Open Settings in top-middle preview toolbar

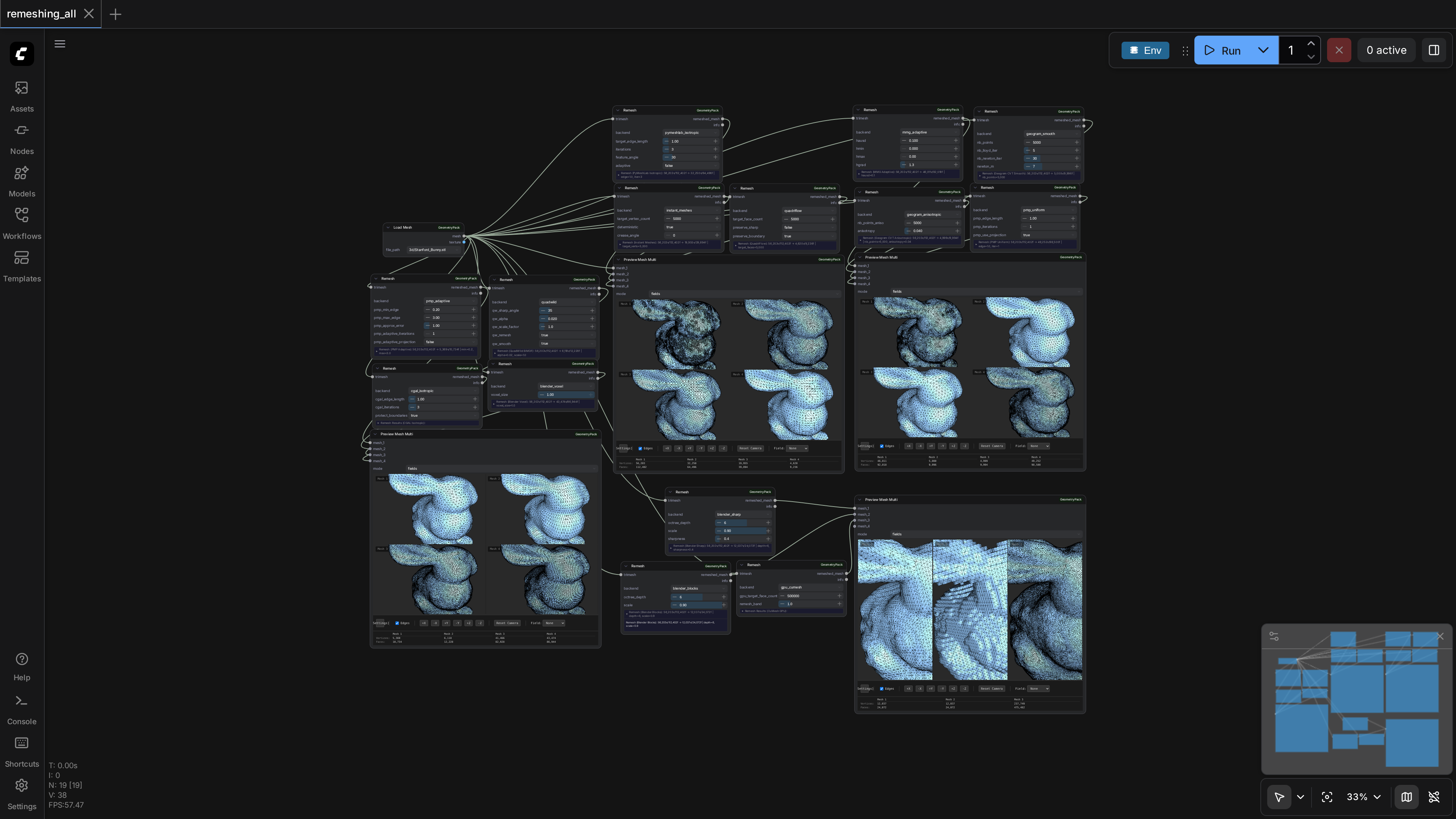pos(624,448)
